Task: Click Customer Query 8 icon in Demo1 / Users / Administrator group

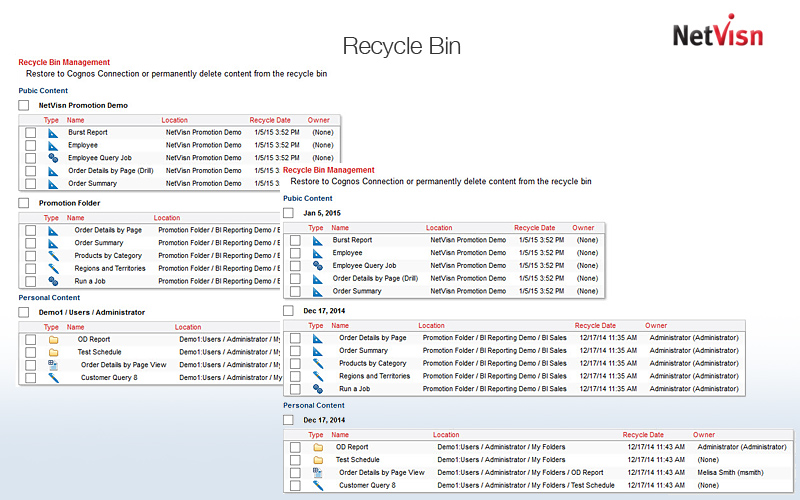Action: pyautogui.click(x=53, y=378)
